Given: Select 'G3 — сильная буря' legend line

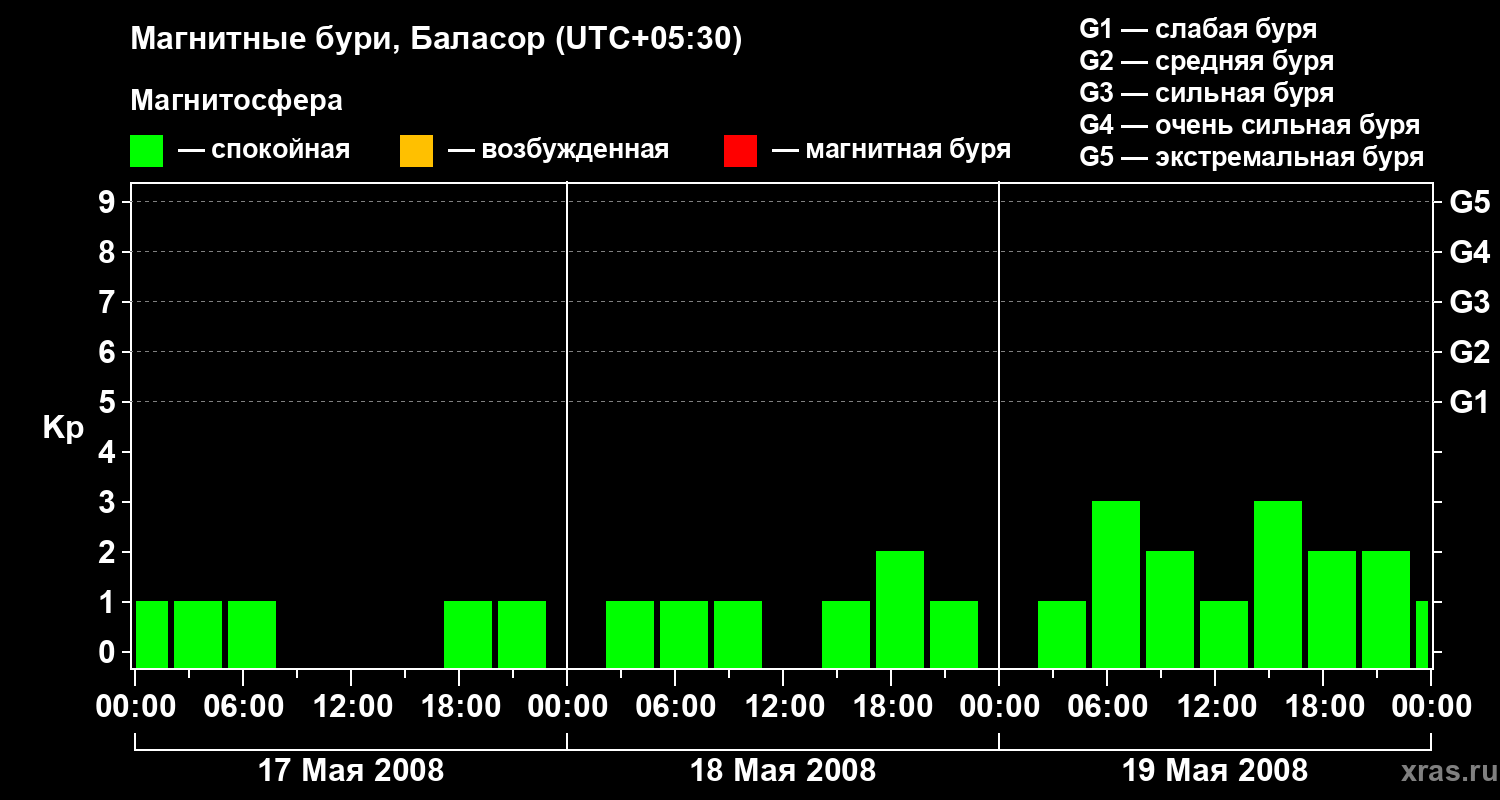Looking at the screenshot, I should click(x=1206, y=93).
